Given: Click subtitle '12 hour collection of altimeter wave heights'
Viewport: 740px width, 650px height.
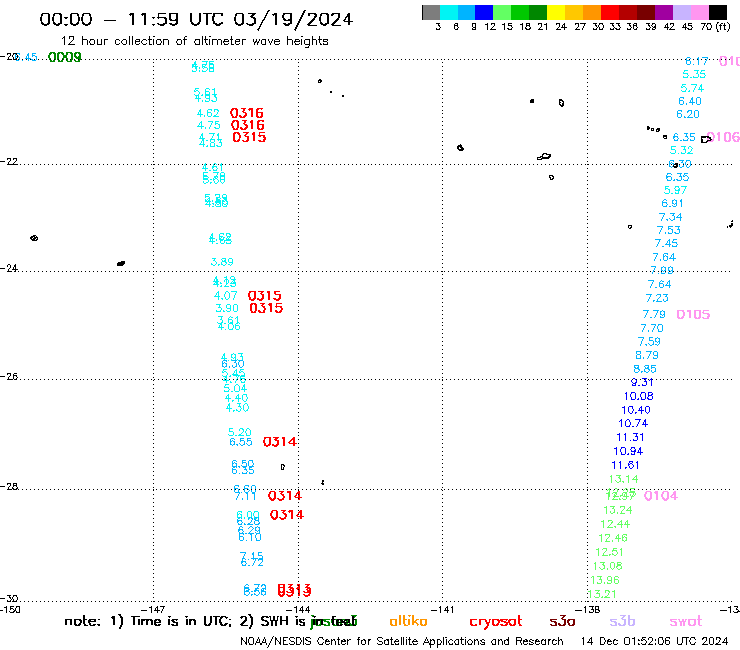Looking at the screenshot, I should pyautogui.click(x=194, y=41).
